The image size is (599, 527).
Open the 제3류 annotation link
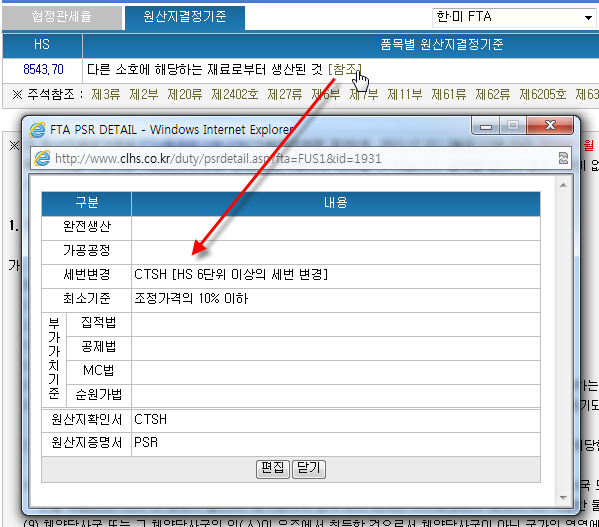pyautogui.click(x=106, y=94)
